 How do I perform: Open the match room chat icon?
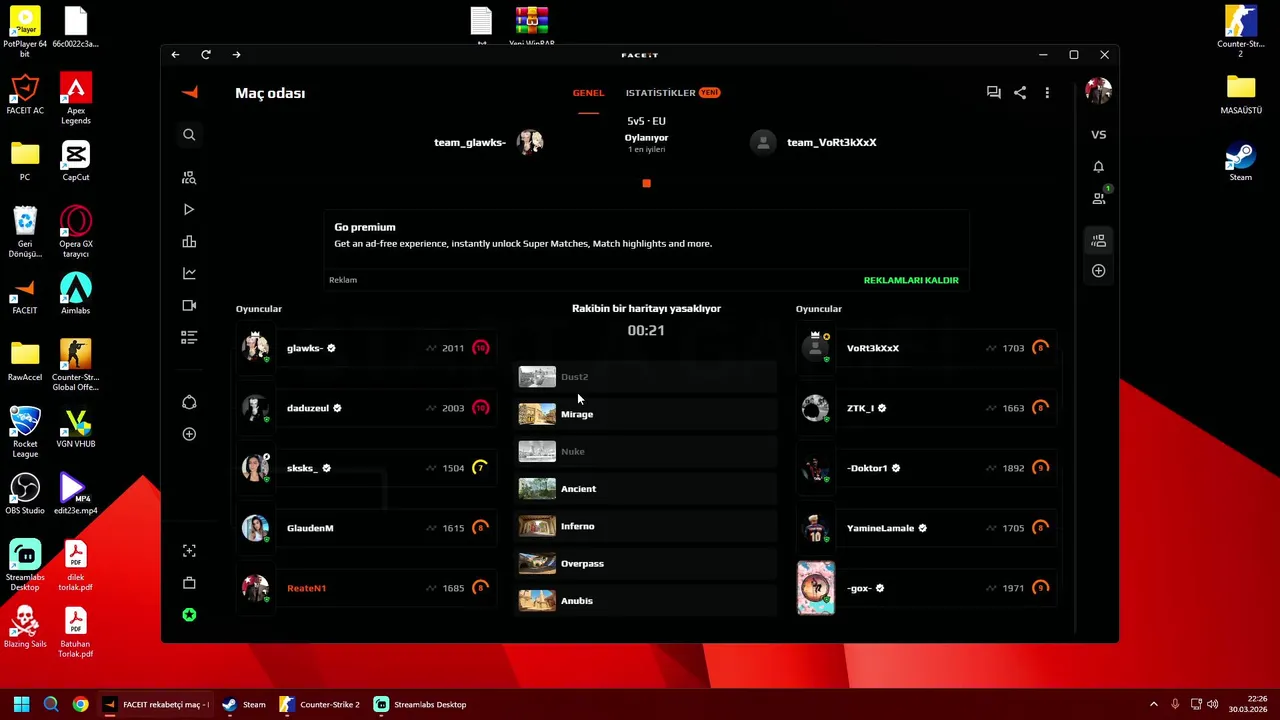(x=993, y=92)
